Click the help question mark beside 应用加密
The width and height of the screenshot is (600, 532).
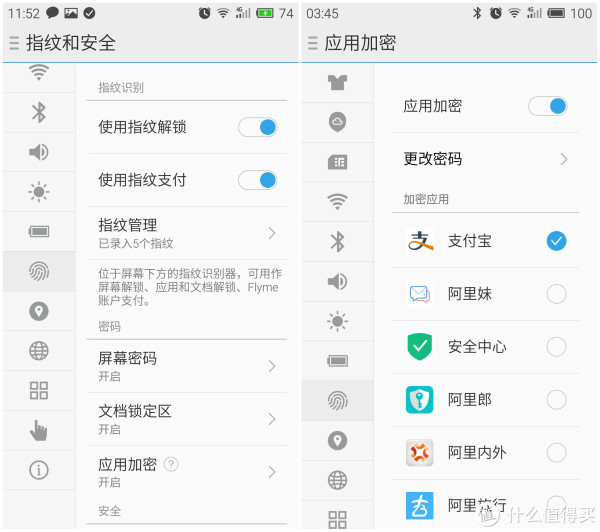point(171,464)
